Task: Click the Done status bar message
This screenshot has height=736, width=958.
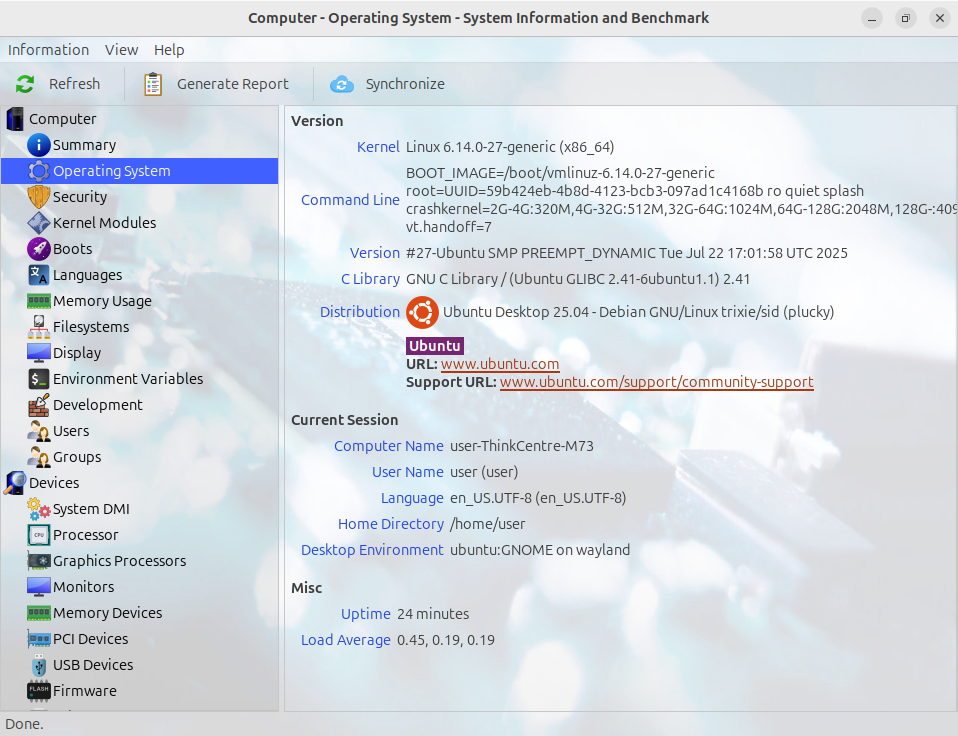Action: pyautogui.click(x=24, y=724)
